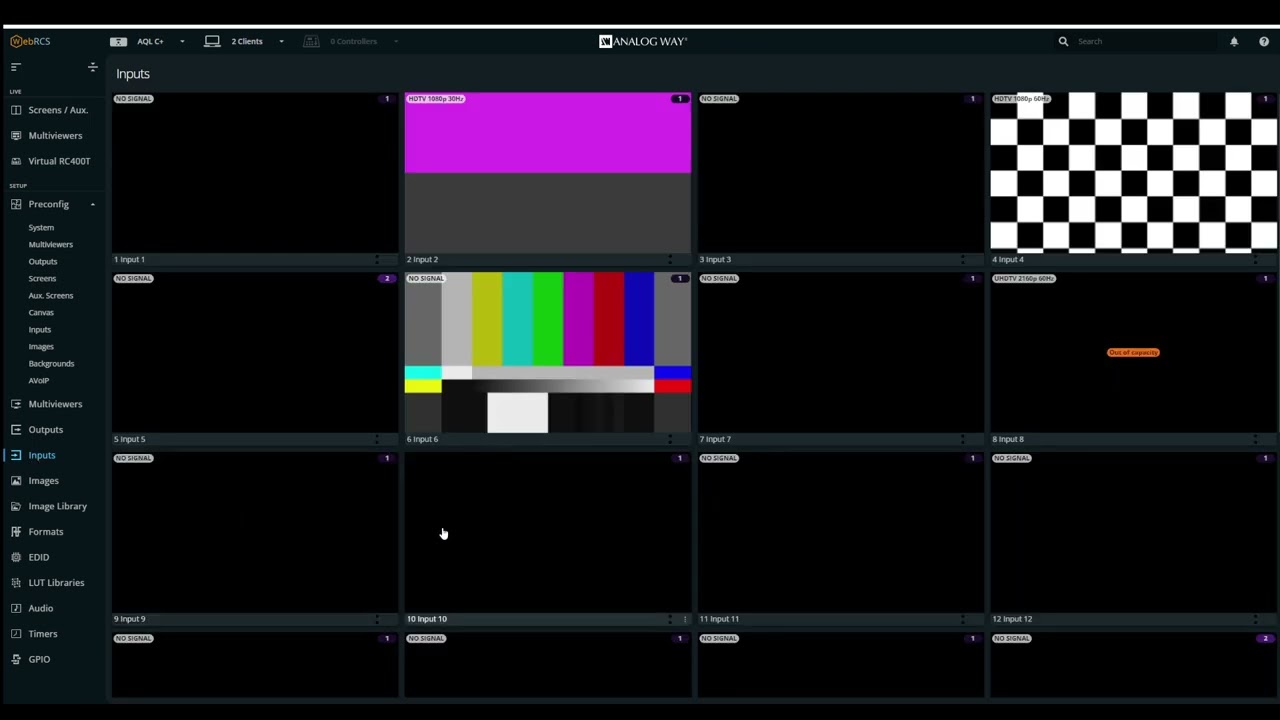Click the EDID chip icon
Viewport: 1280px width, 720px height.
pyautogui.click(x=16, y=557)
